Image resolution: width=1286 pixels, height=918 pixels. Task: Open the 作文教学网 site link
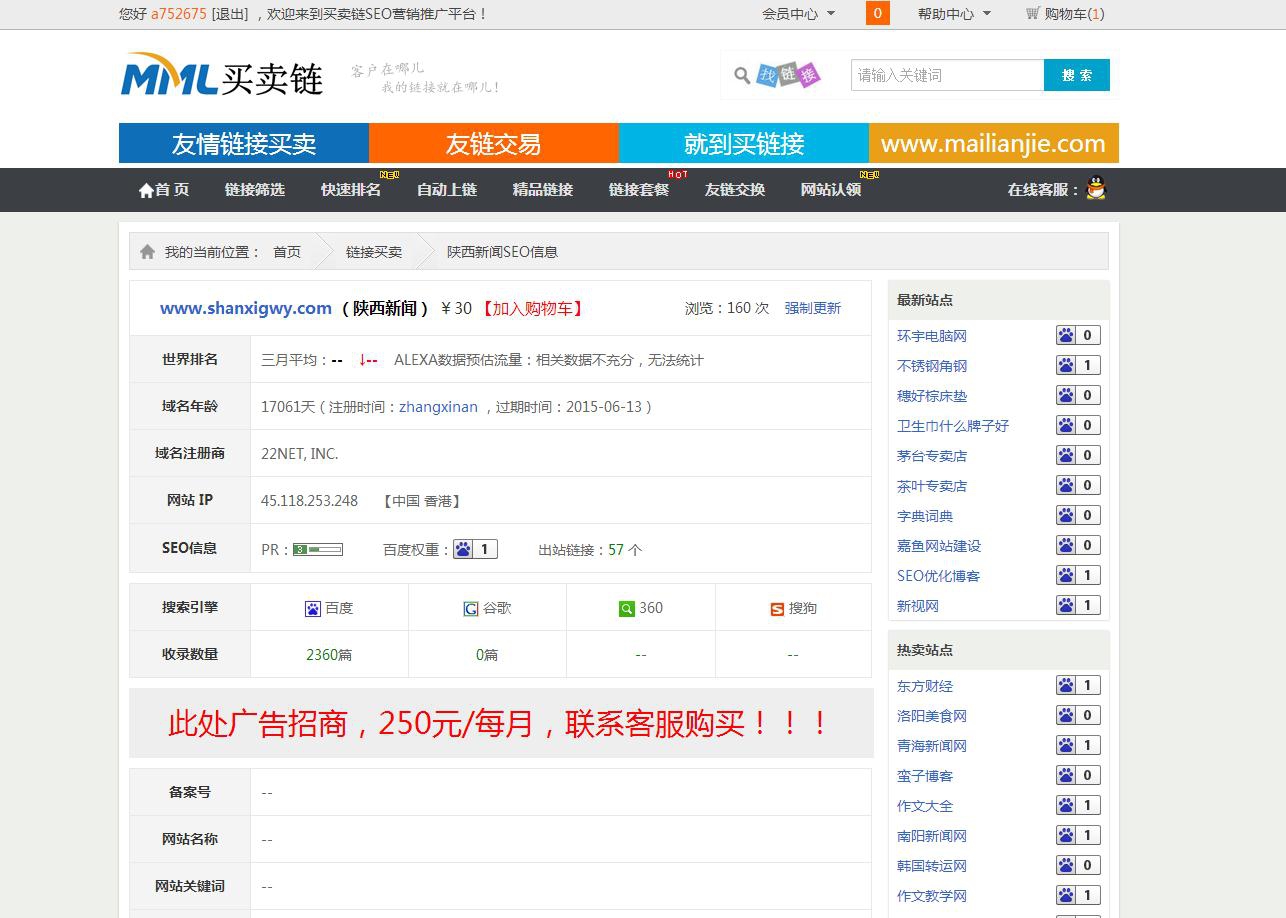[x=932, y=896]
